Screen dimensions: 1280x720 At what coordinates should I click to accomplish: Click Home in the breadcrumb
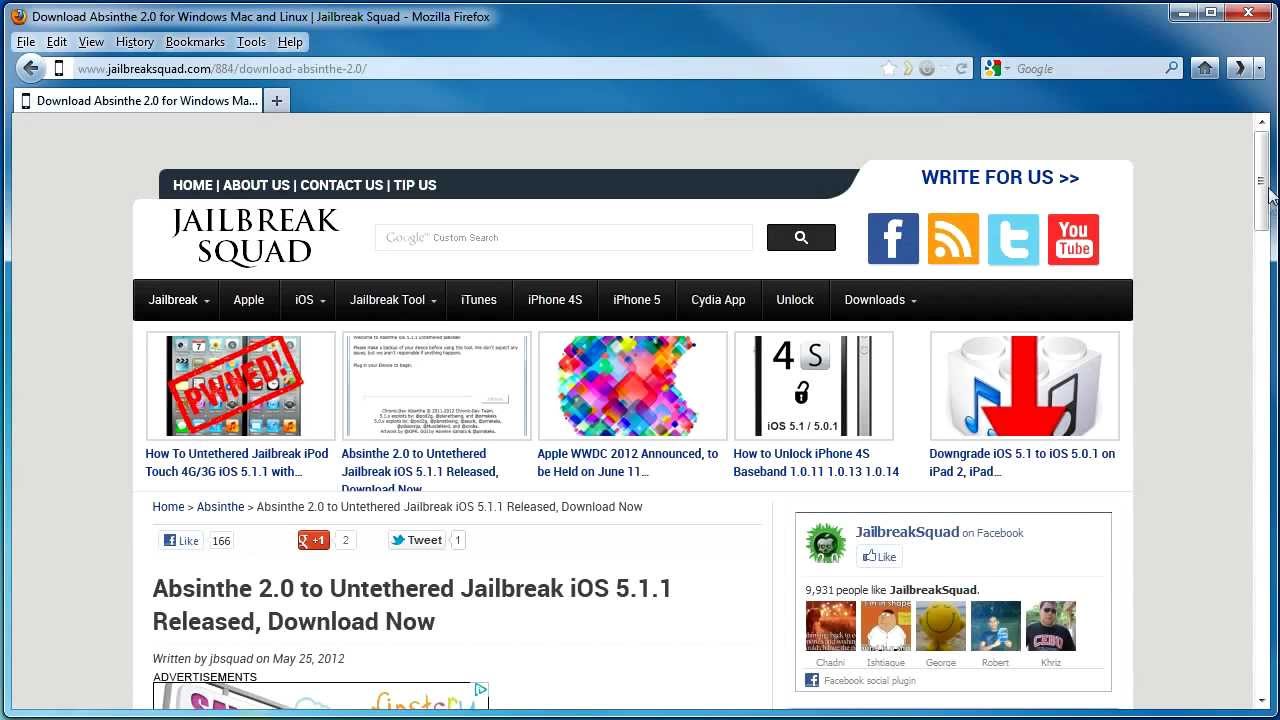[x=168, y=507]
